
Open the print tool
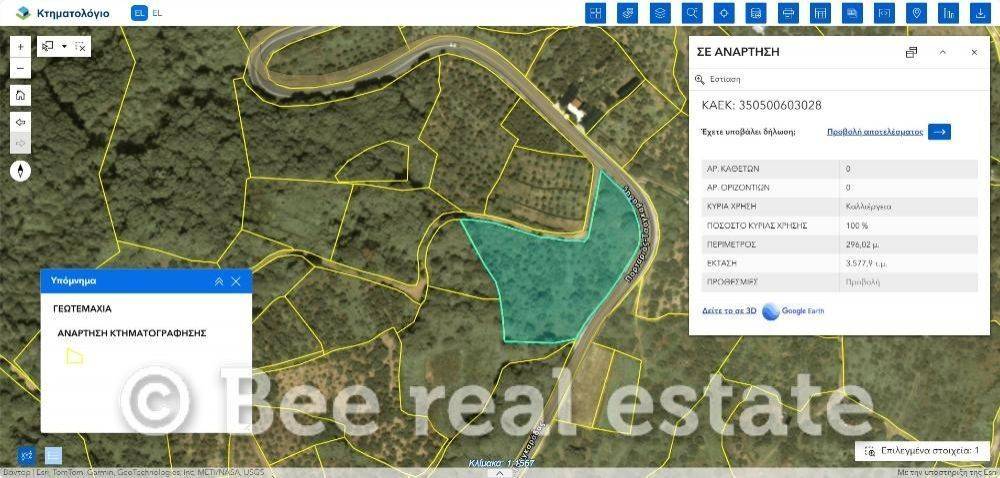click(788, 13)
